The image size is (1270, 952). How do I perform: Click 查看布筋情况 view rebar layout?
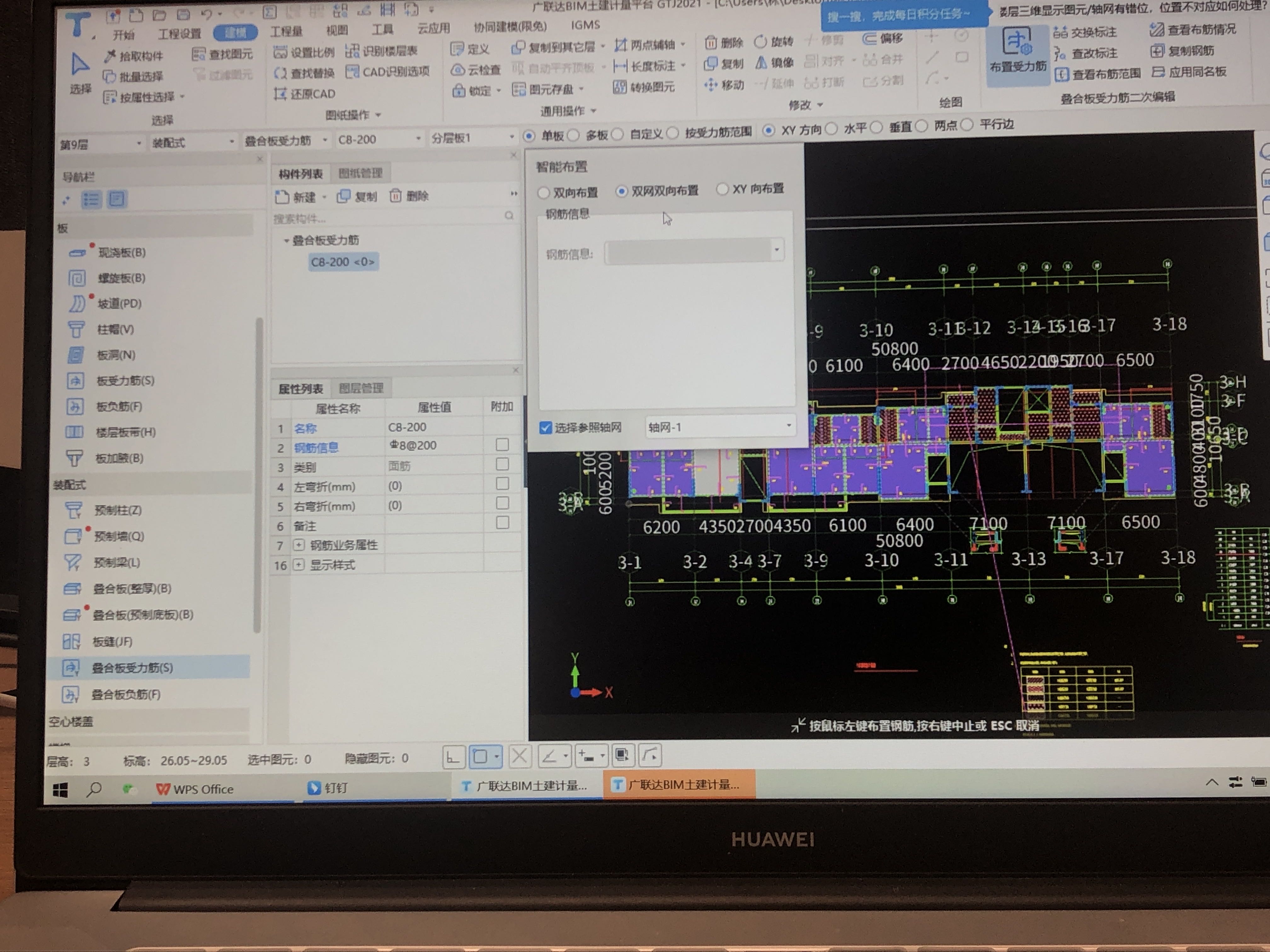coord(1193,29)
